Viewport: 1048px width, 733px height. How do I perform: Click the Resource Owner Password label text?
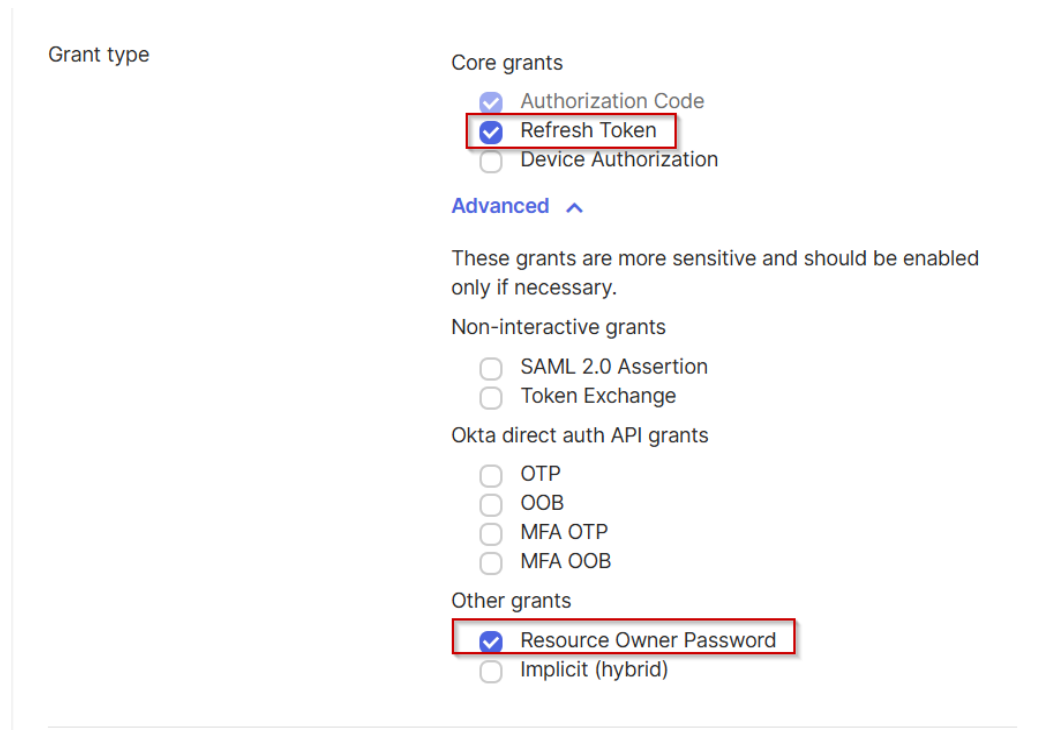[x=648, y=640]
